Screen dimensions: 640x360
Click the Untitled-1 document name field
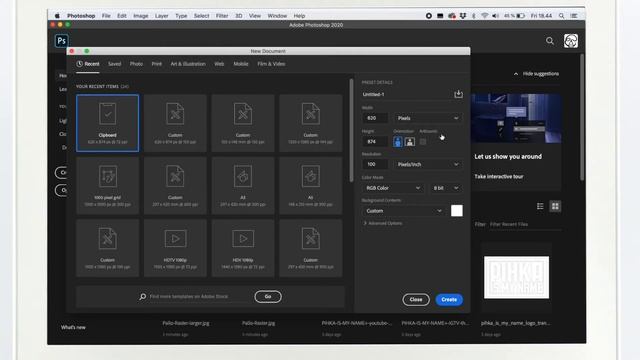coord(406,94)
